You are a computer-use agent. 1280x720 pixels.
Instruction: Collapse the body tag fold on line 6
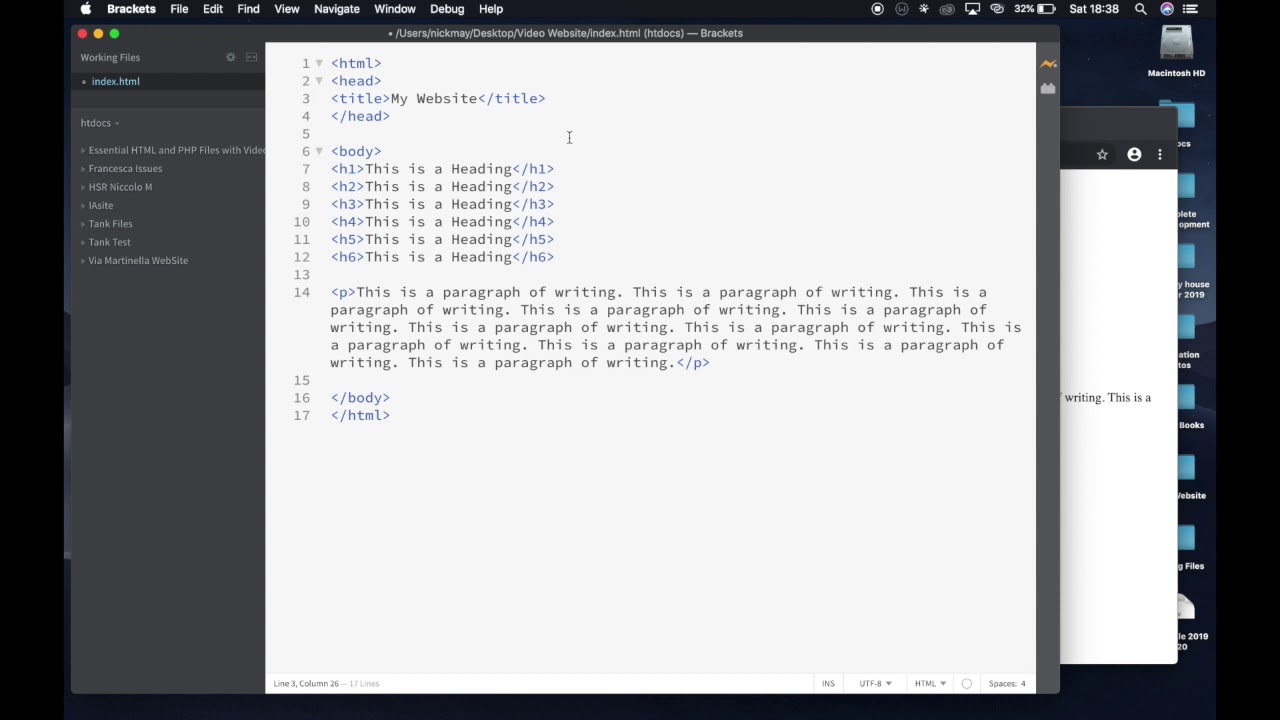319,151
